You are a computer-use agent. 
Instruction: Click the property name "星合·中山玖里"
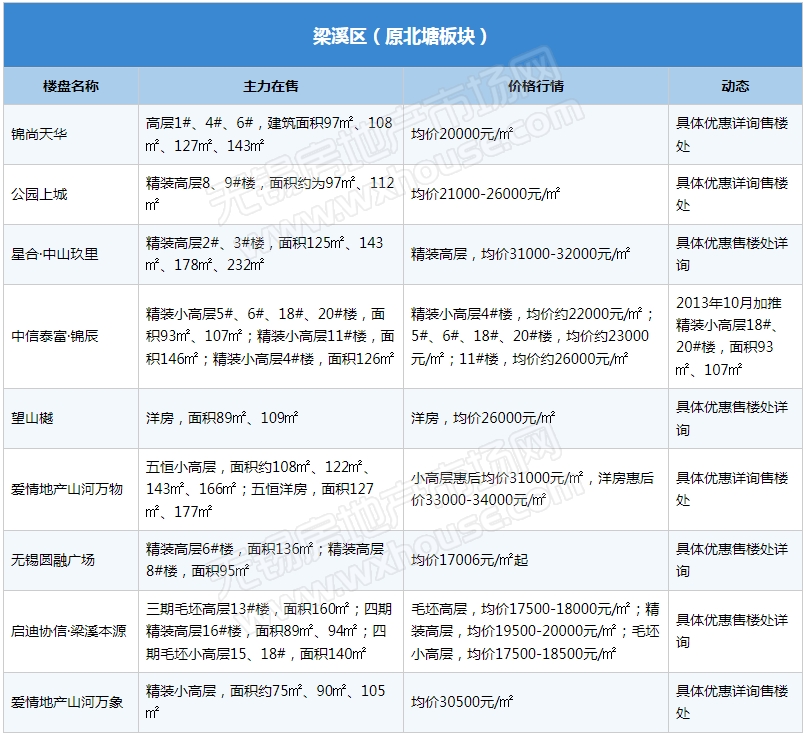coord(54,254)
